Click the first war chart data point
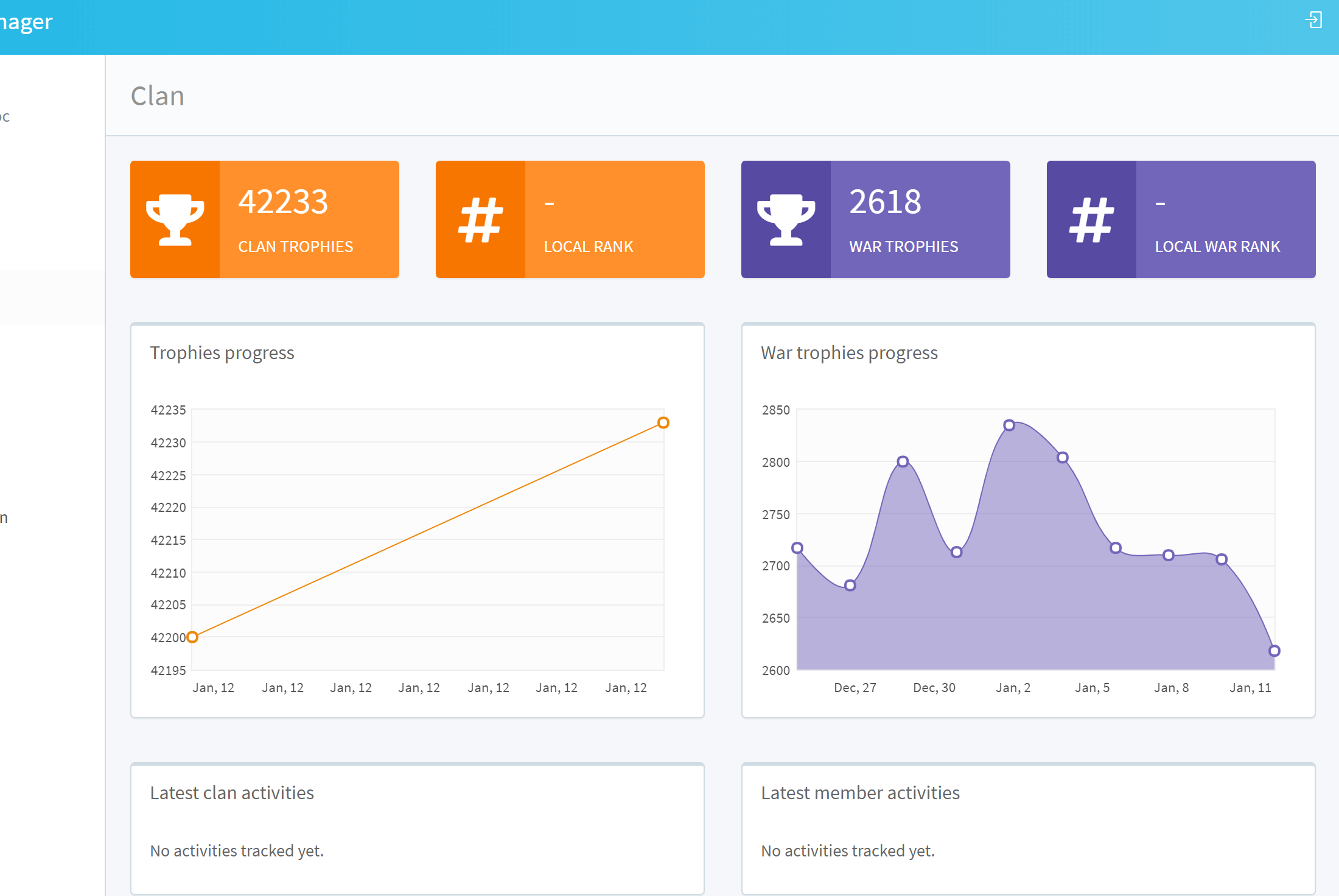The height and width of the screenshot is (896, 1339). pyautogui.click(x=797, y=548)
